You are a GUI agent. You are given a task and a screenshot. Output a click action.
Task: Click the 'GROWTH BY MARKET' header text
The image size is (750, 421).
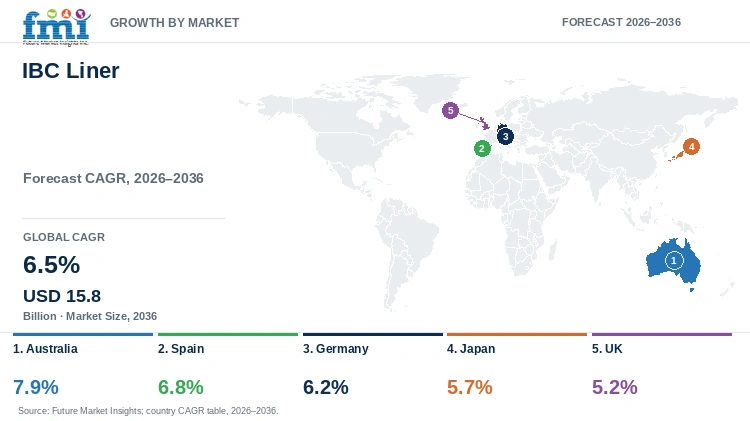pyautogui.click(x=174, y=22)
